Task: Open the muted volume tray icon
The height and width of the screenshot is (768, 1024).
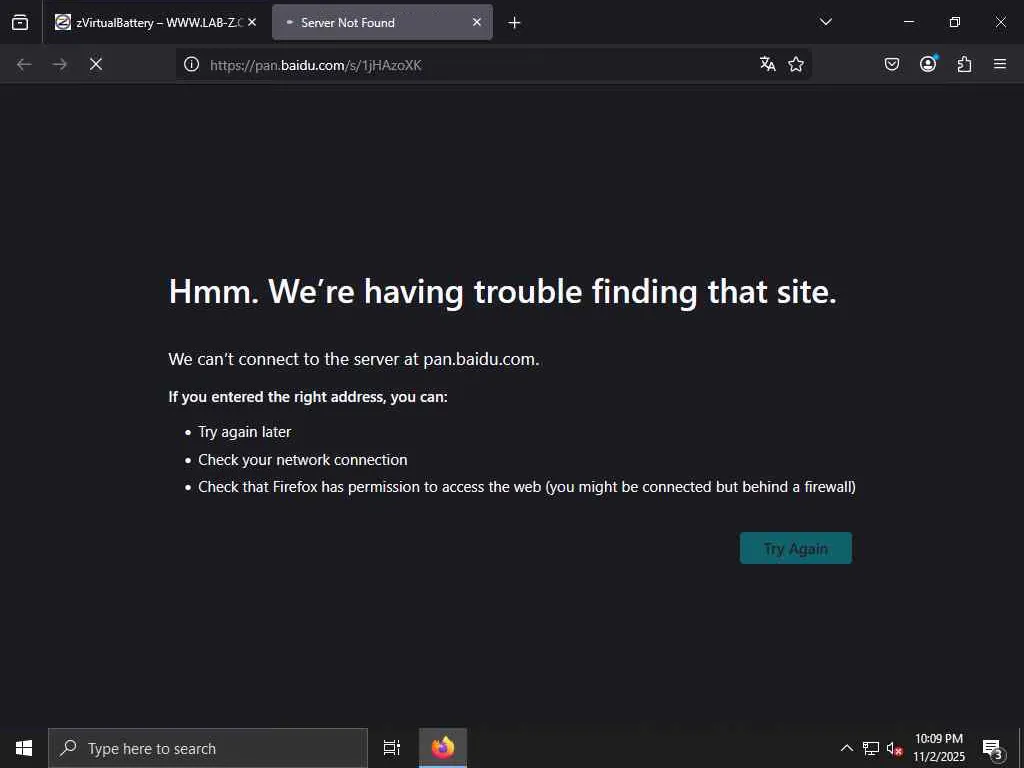Action: [894, 748]
